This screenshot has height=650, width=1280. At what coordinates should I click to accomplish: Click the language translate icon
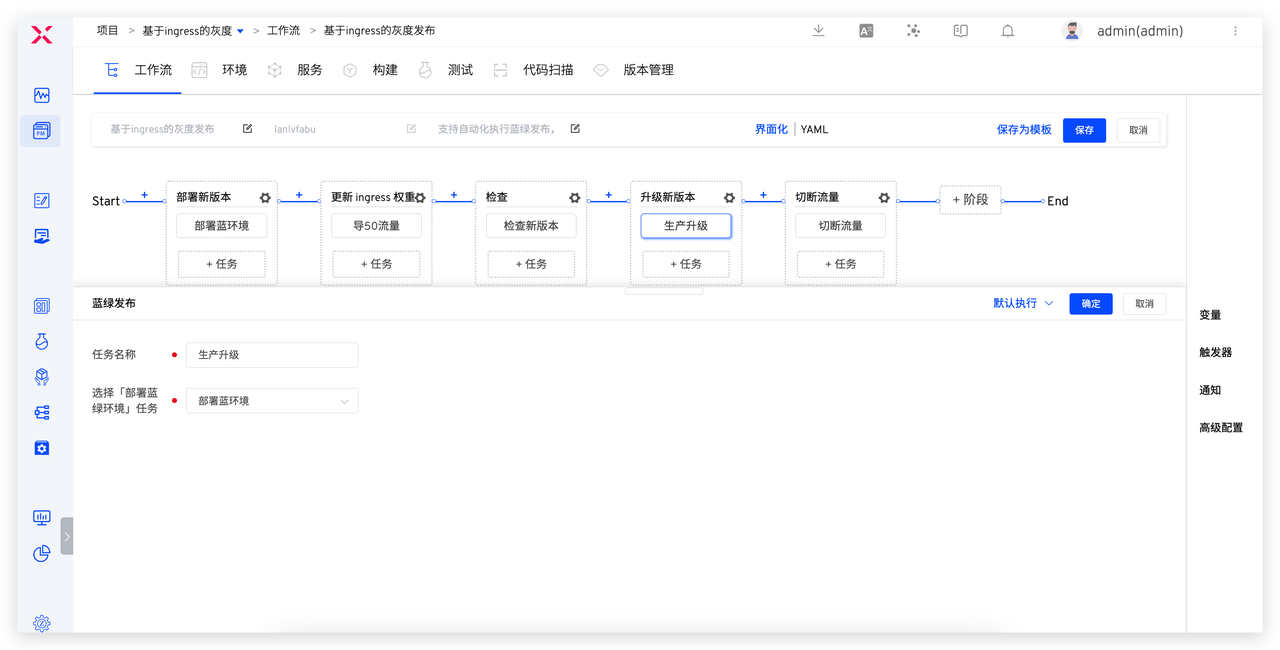[866, 31]
